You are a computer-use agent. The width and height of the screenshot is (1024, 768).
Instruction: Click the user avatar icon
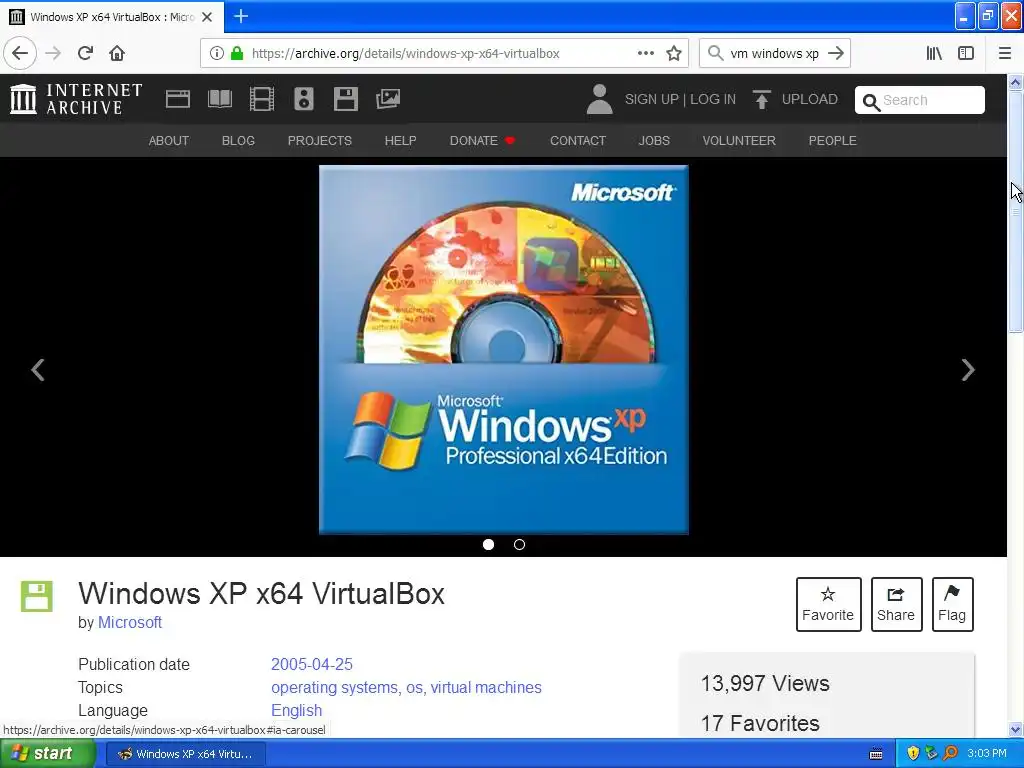tap(600, 99)
